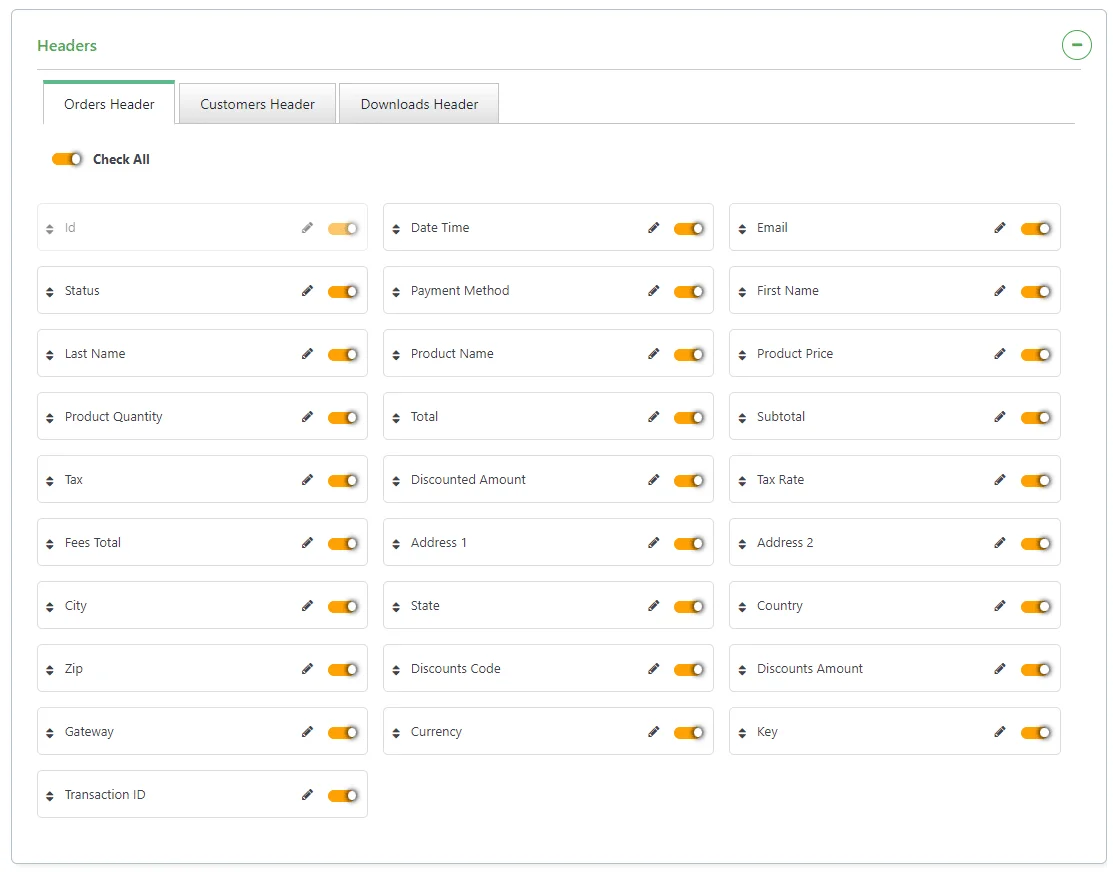This screenshot has height=872, width=1113.
Task: Edit the Country header label
Action: pyautogui.click(x=1000, y=606)
